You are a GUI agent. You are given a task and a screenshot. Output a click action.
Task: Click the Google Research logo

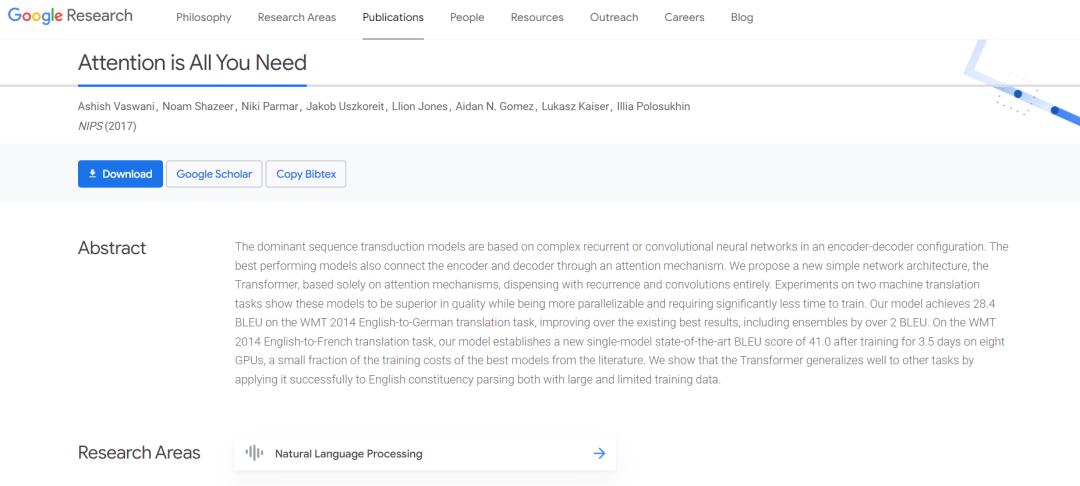[x=70, y=17]
